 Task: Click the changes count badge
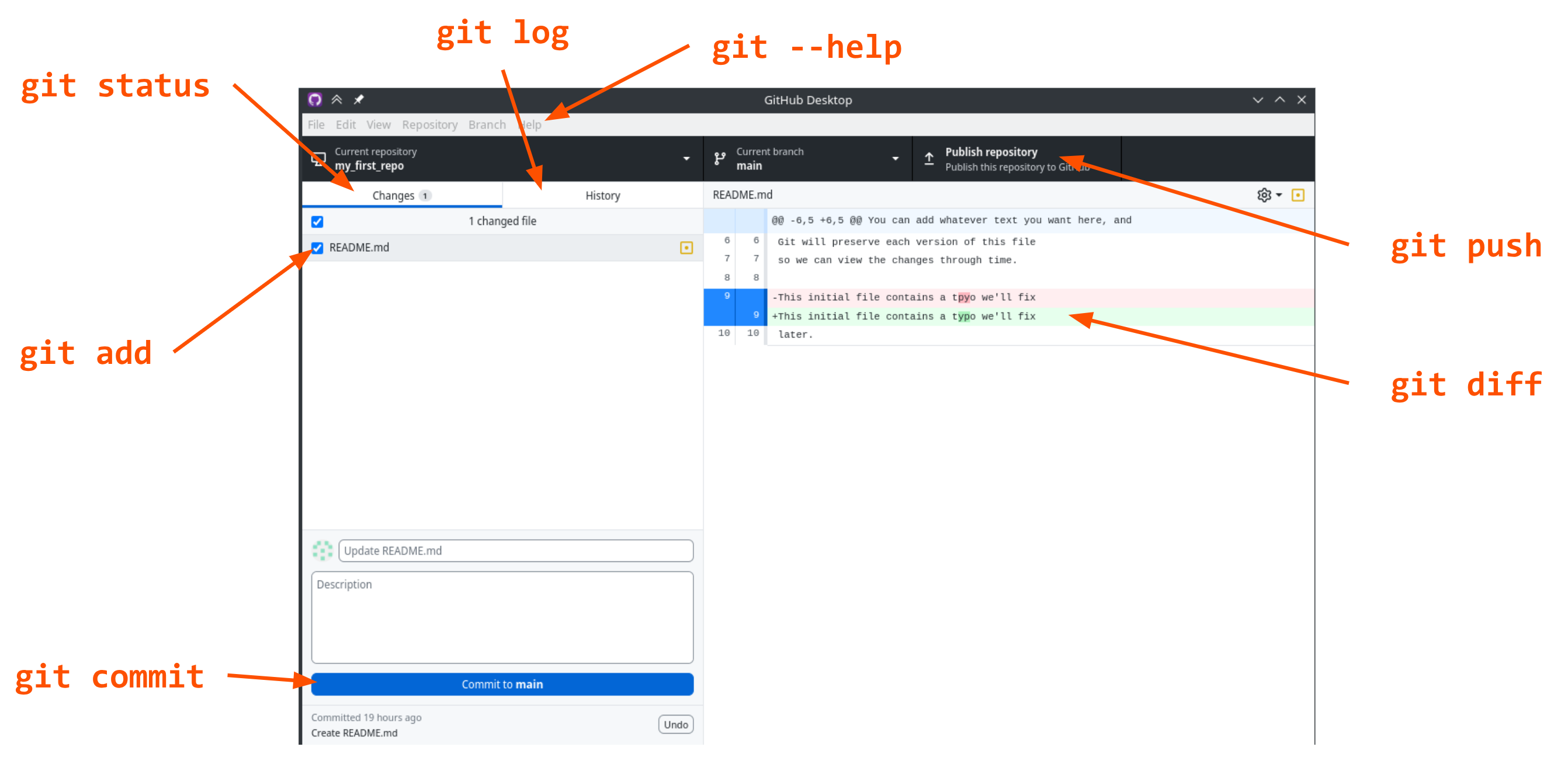[x=425, y=195]
